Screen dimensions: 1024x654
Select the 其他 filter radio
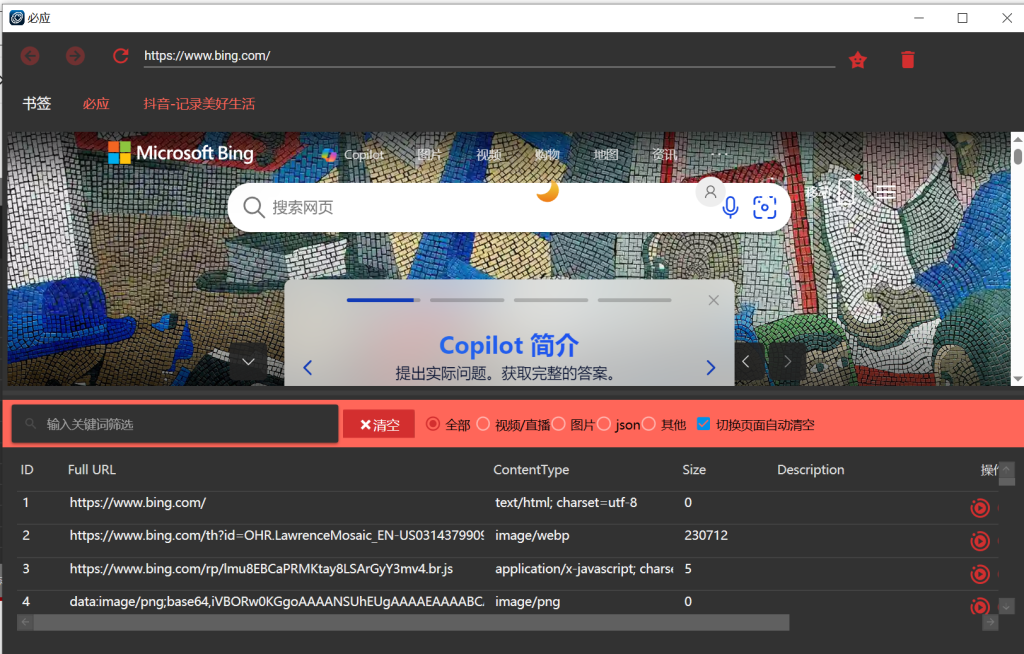(x=648, y=424)
